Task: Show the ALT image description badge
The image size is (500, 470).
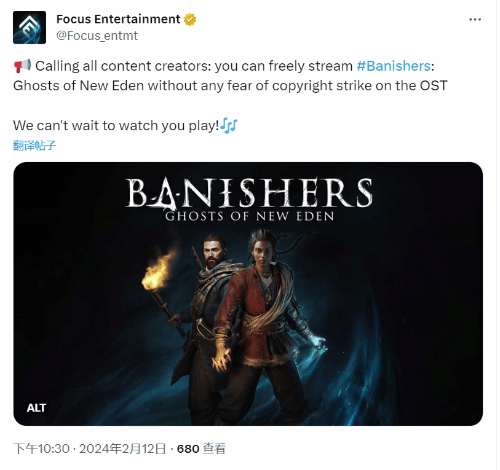Action: point(36,408)
